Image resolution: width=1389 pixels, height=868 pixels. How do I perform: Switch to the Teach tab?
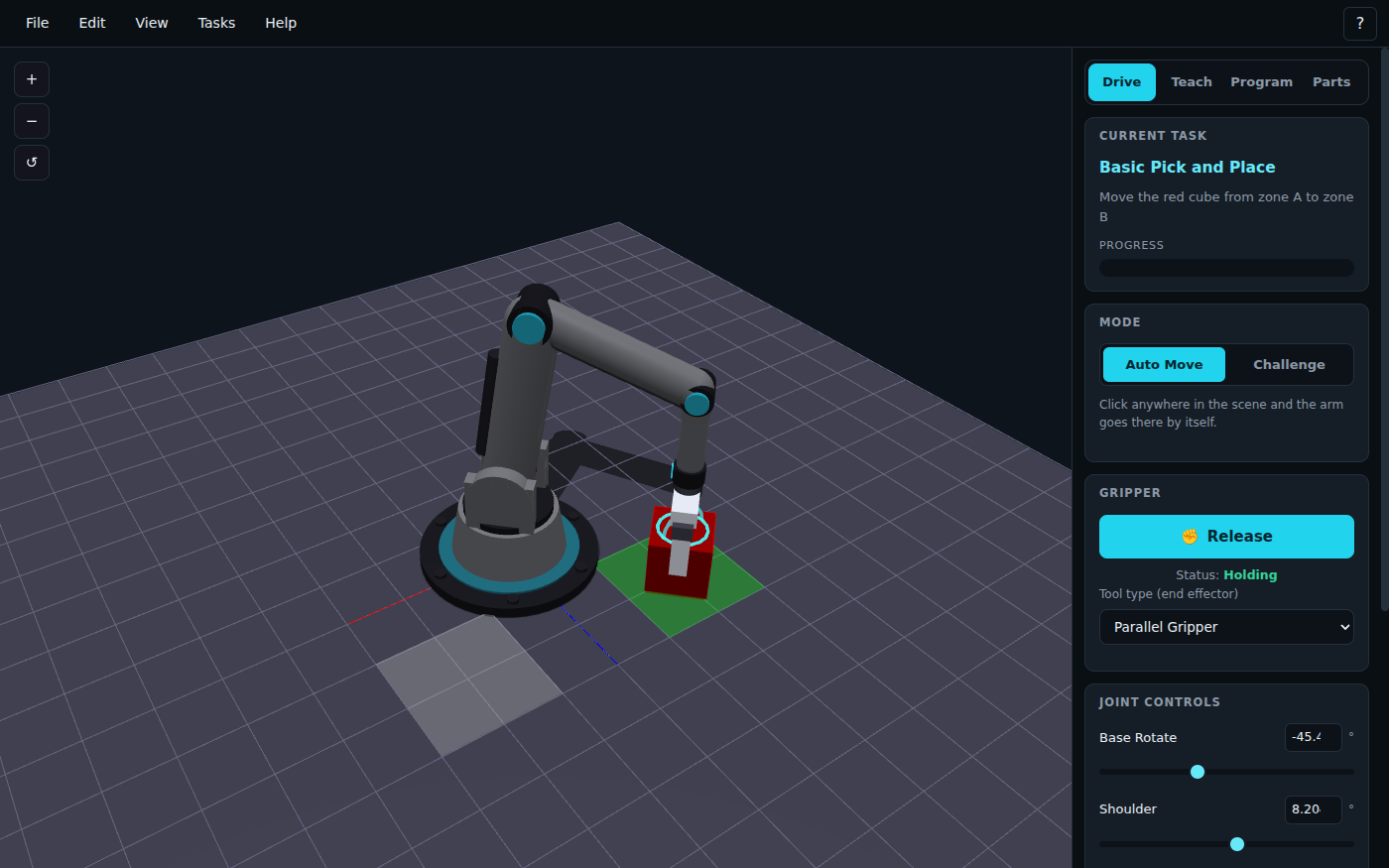click(x=1192, y=82)
